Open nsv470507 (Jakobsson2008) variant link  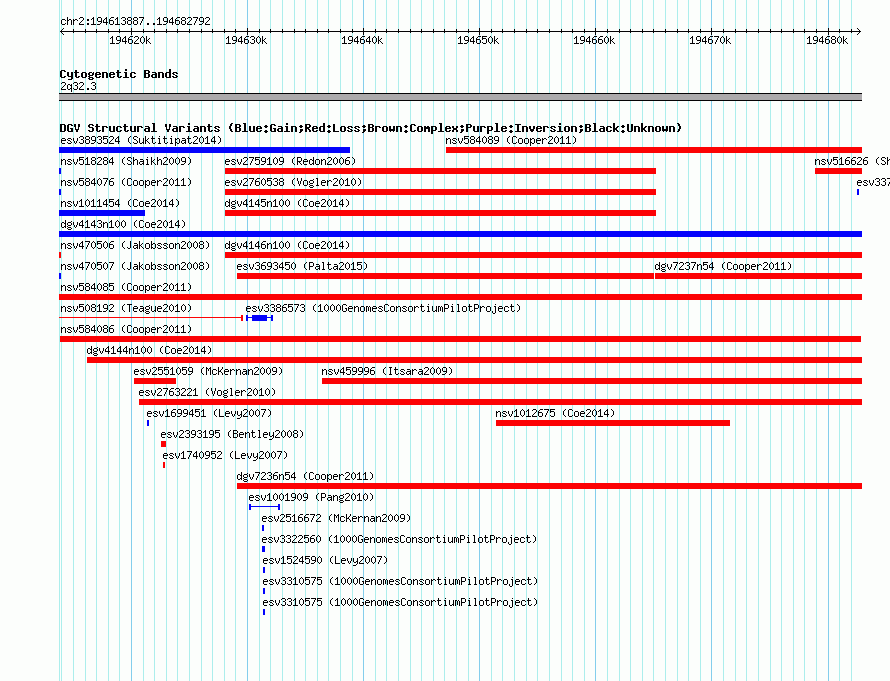click(x=135, y=266)
